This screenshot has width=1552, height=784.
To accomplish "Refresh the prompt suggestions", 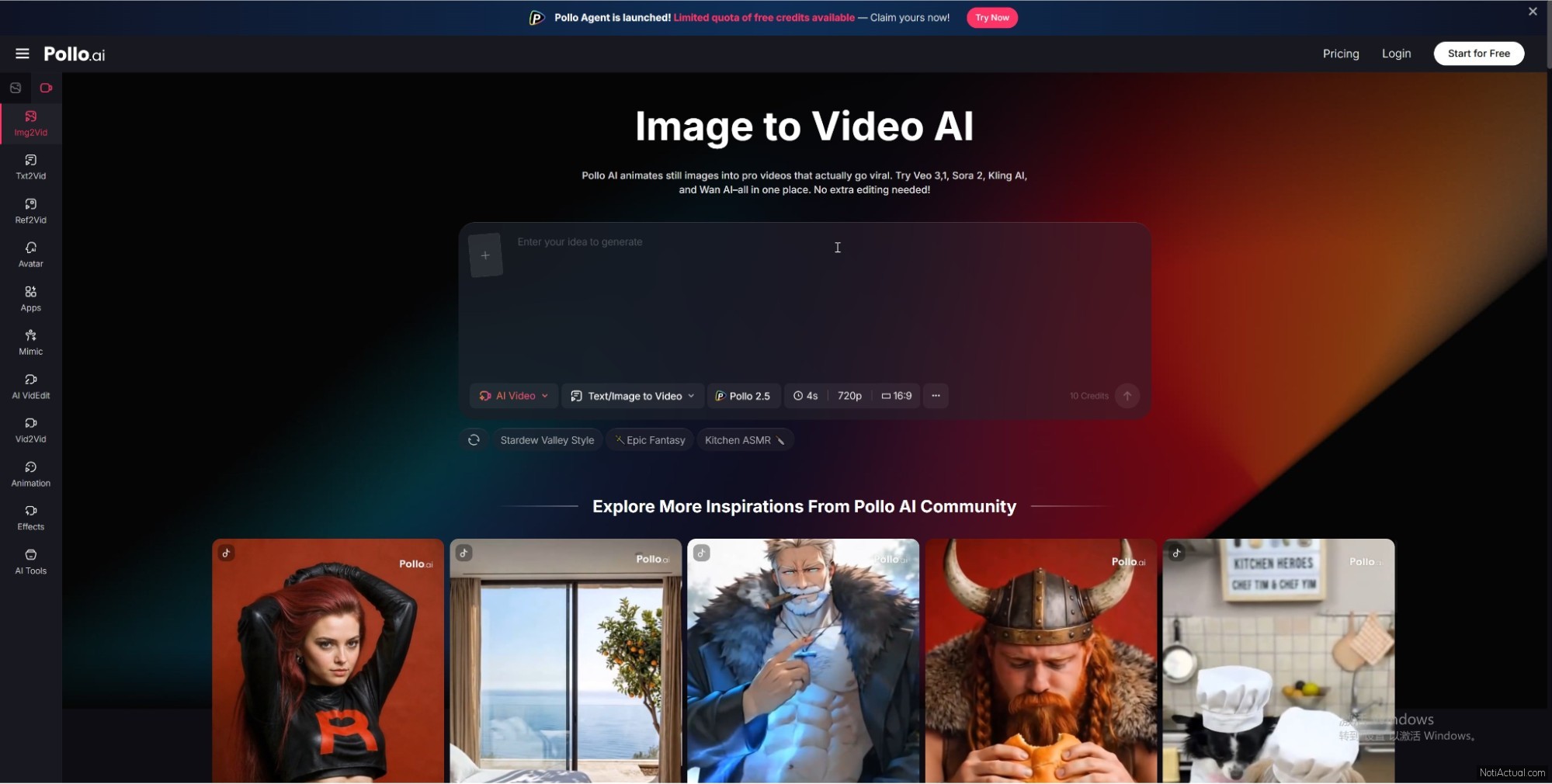I will click(474, 440).
